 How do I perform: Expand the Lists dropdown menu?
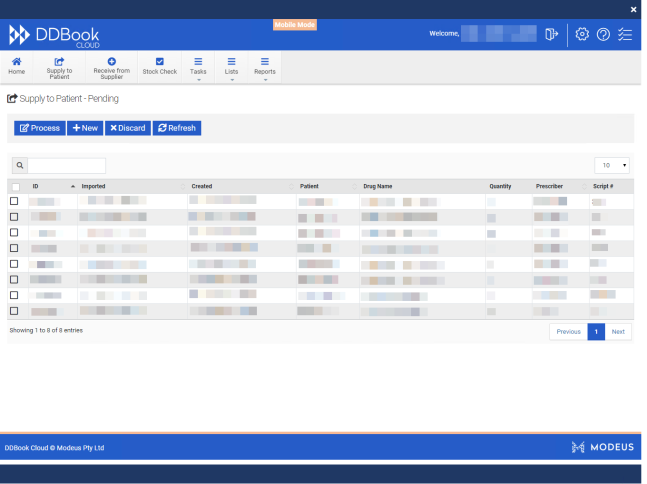pyautogui.click(x=232, y=66)
